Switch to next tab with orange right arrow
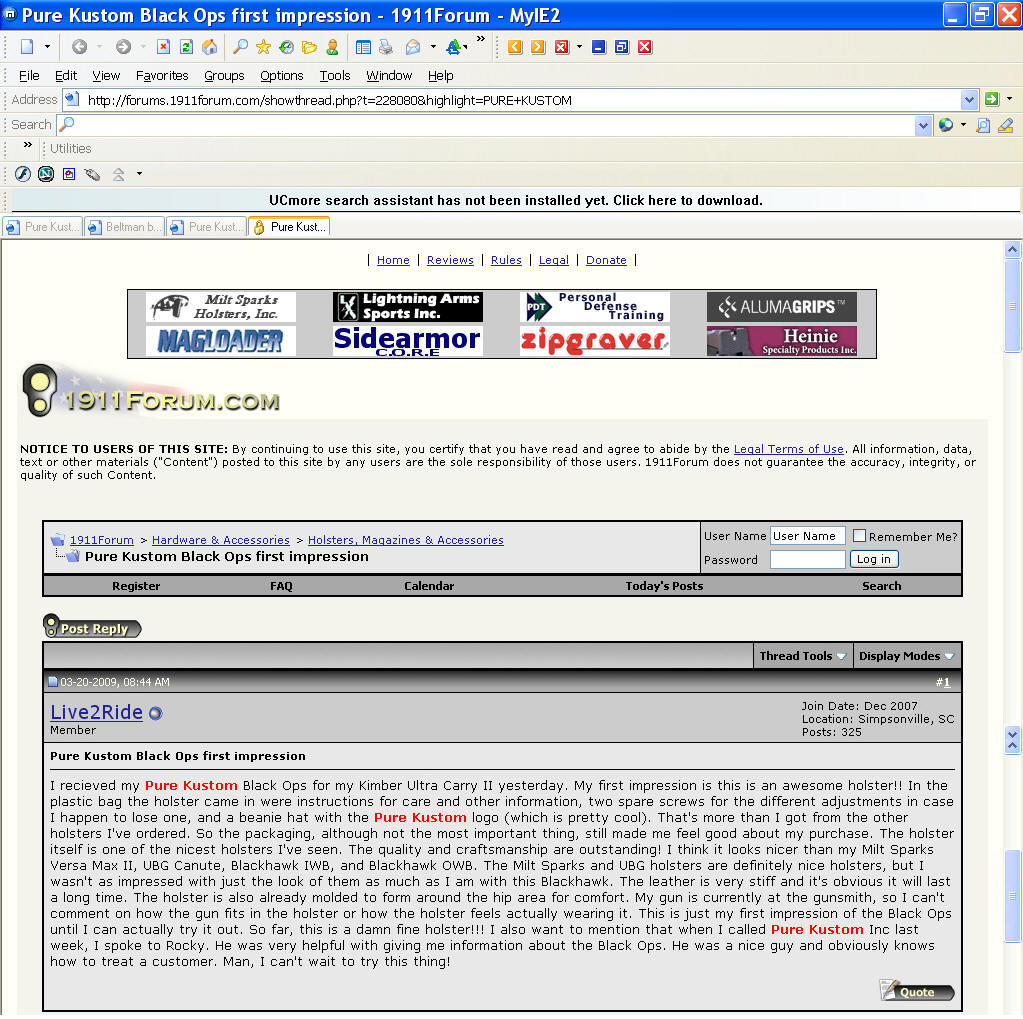 click(538, 47)
